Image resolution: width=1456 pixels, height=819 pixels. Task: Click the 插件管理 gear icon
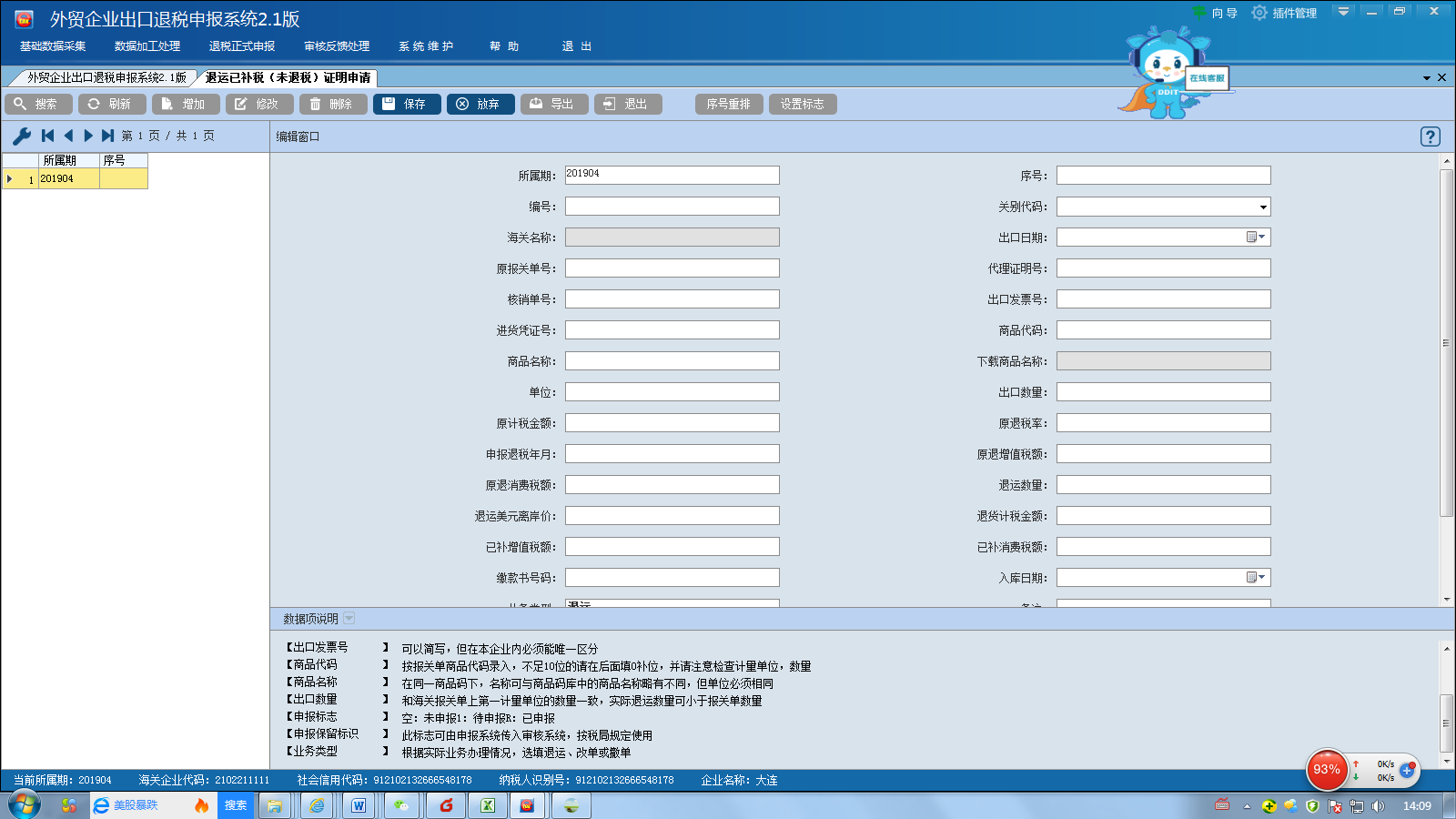[x=1259, y=13]
